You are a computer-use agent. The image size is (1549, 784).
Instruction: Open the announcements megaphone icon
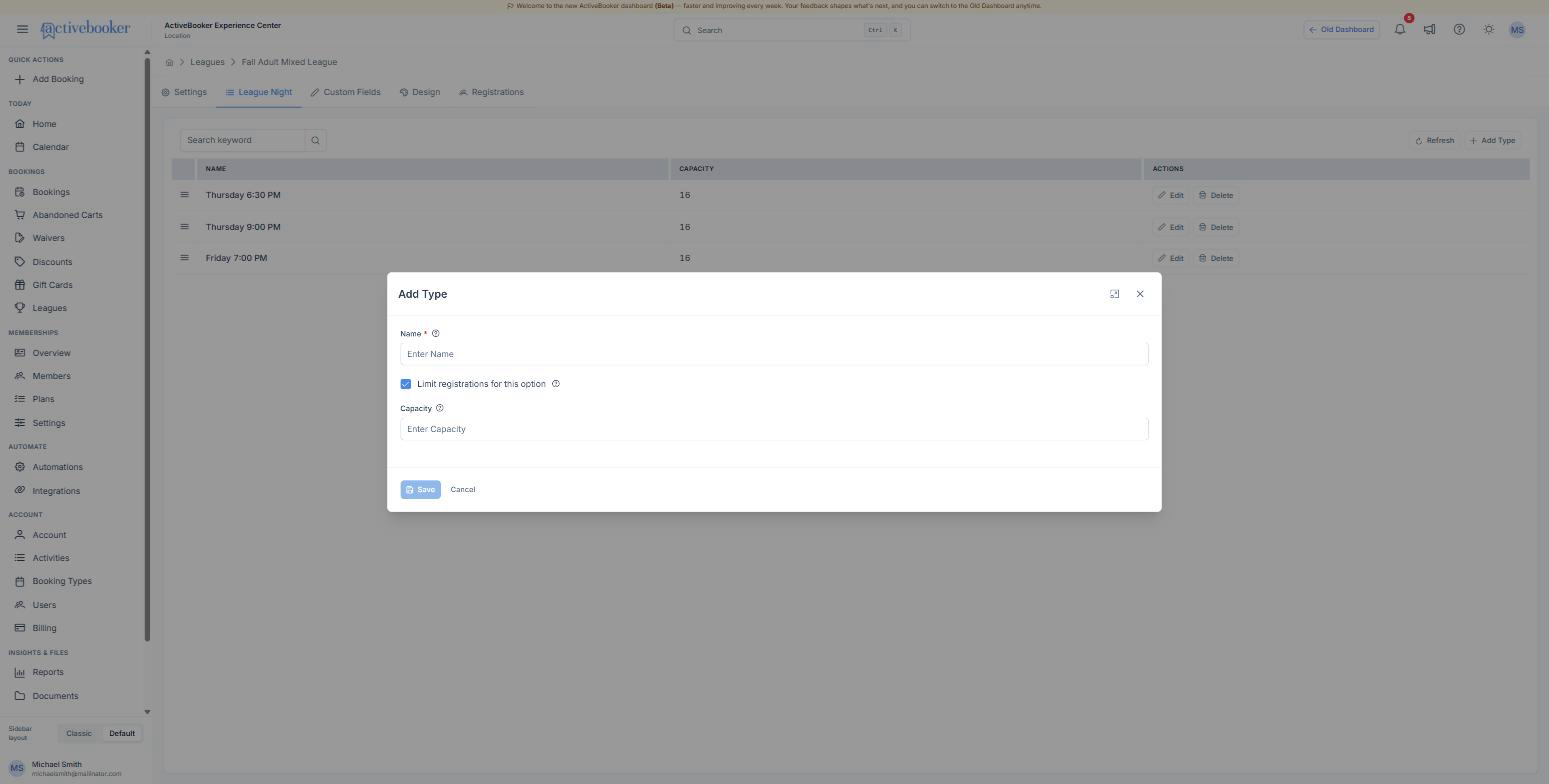(1430, 30)
